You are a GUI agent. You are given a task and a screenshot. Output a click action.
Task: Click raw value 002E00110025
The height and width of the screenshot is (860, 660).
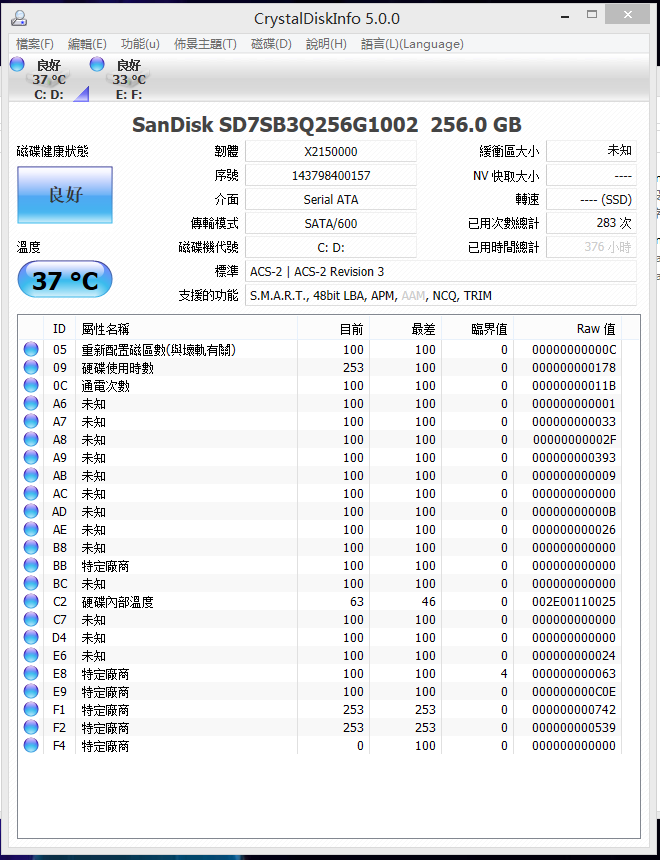(x=574, y=602)
